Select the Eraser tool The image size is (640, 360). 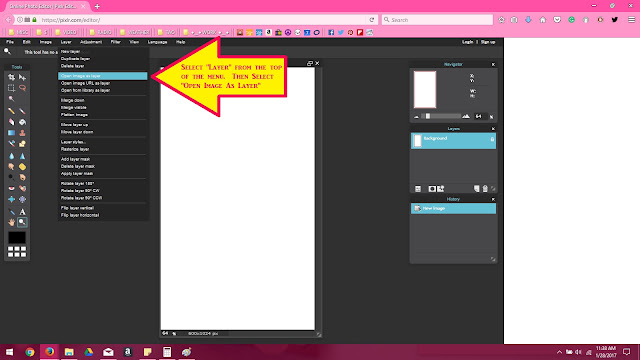(x=11, y=122)
